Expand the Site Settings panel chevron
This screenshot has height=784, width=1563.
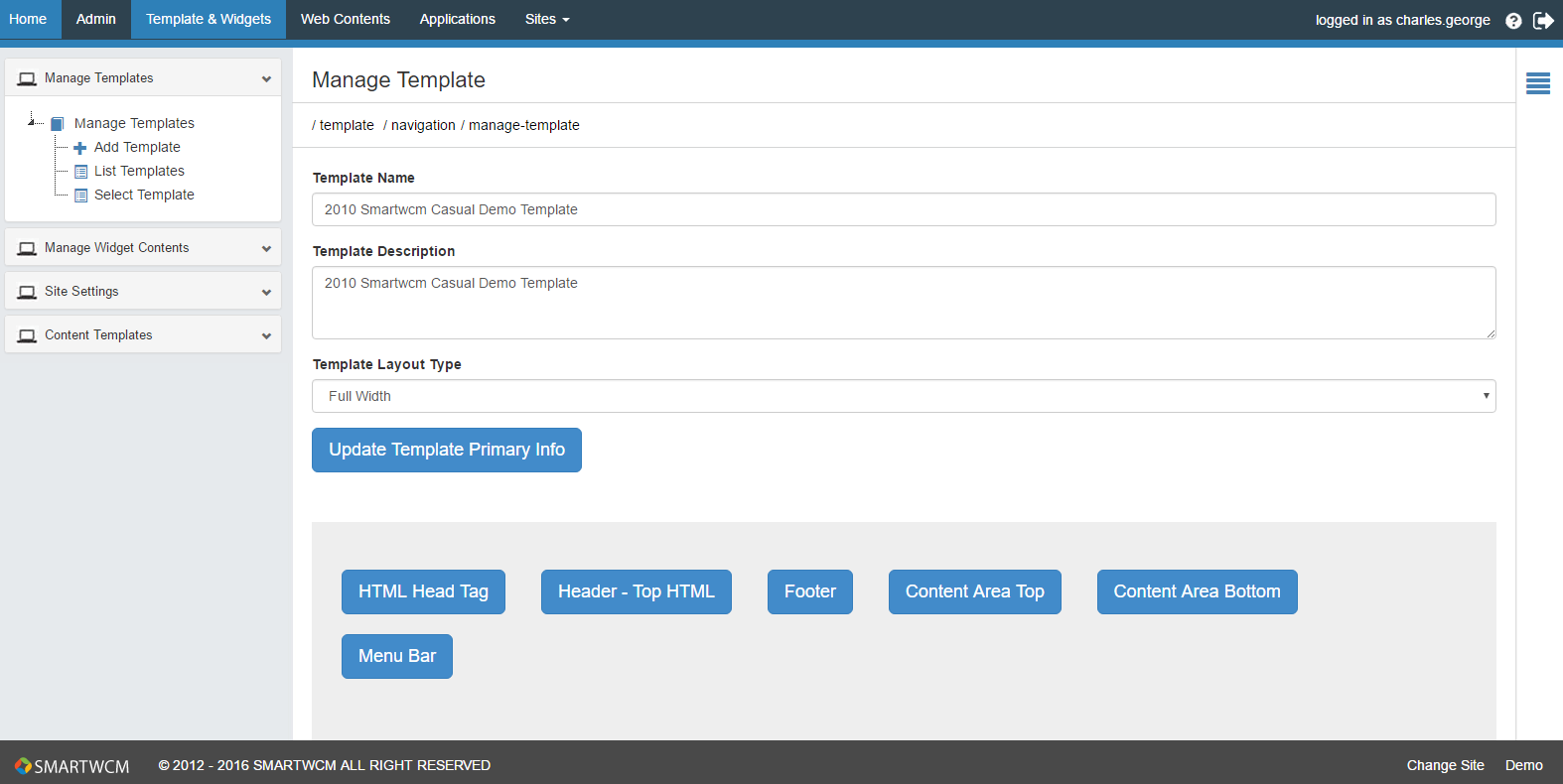tap(266, 292)
